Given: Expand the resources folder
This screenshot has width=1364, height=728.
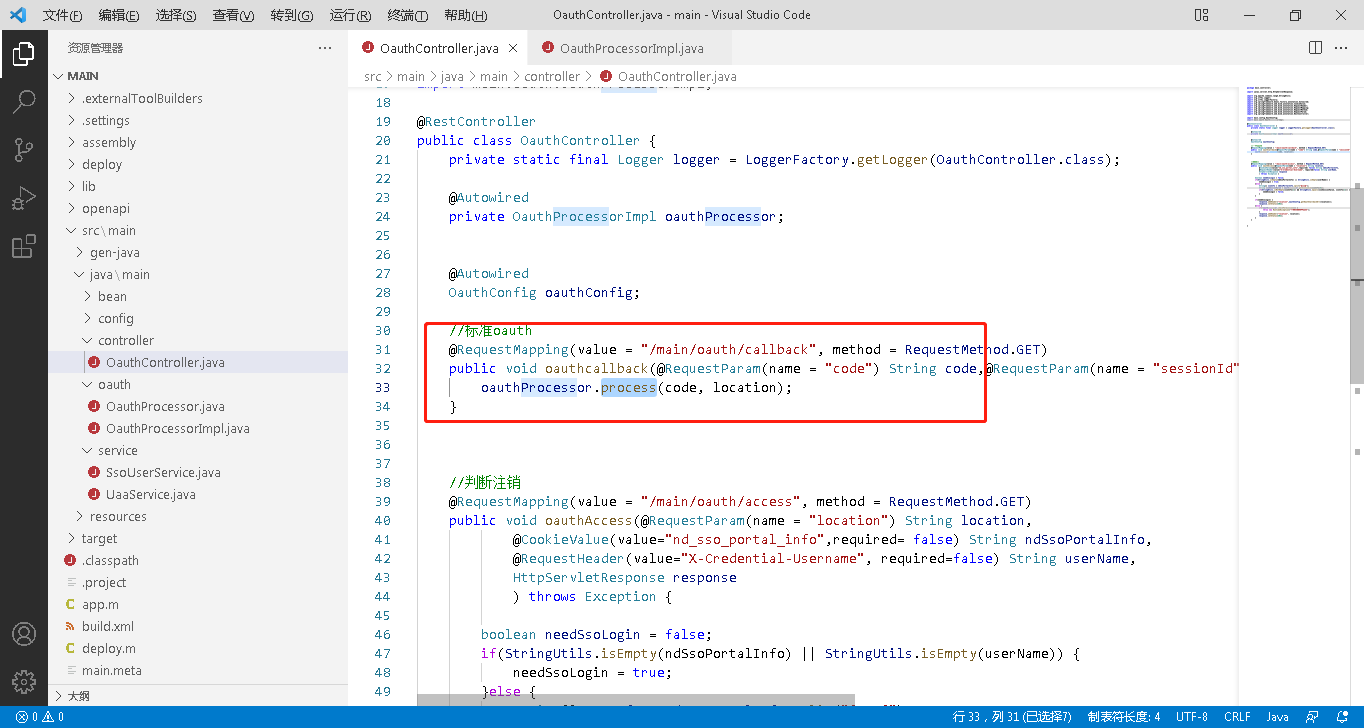Looking at the screenshot, I should click(117, 516).
